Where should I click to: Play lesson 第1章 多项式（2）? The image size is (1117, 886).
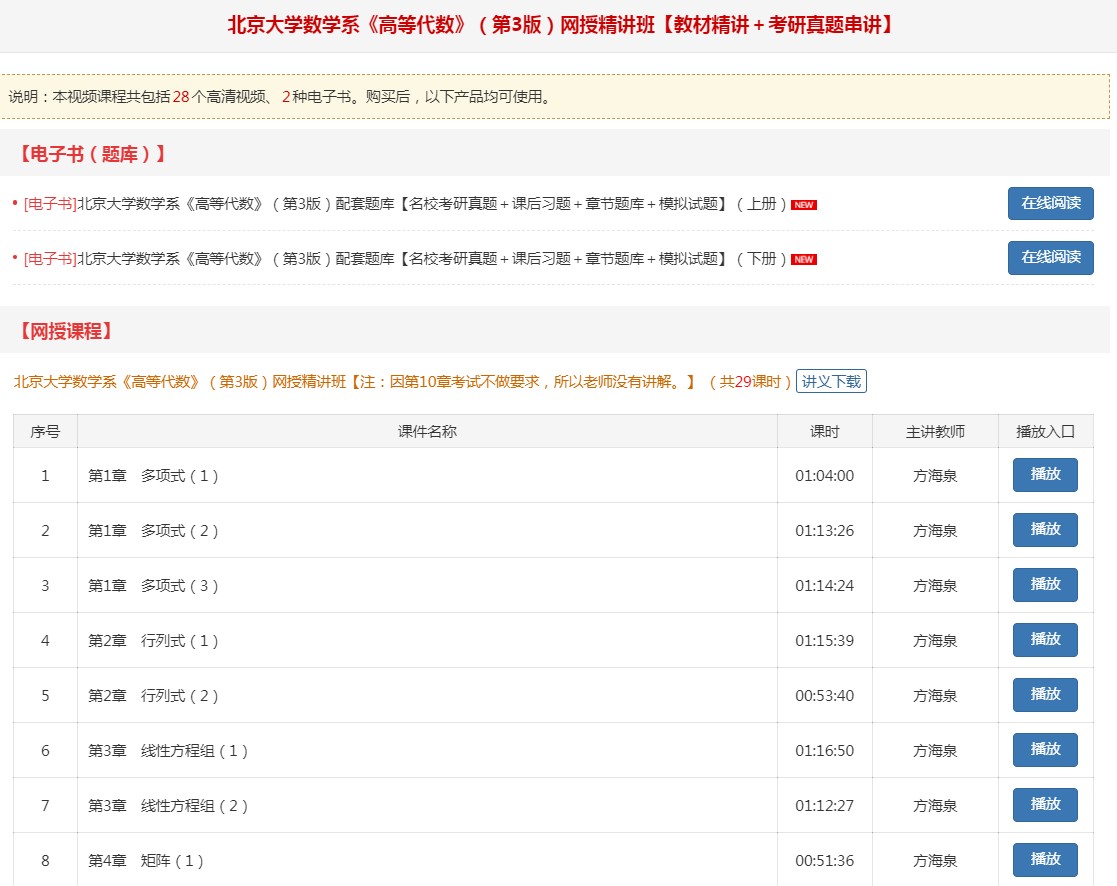(x=1045, y=529)
